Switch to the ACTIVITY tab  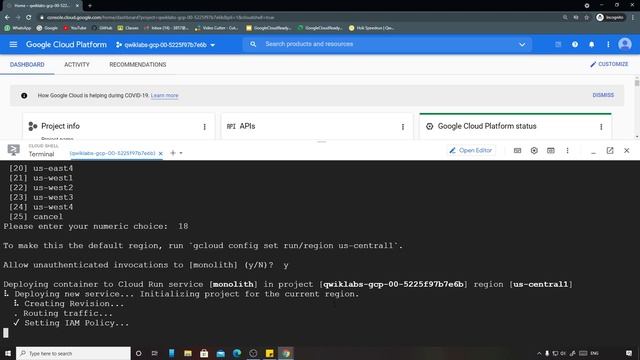pyautogui.click(x=77, y=64)
